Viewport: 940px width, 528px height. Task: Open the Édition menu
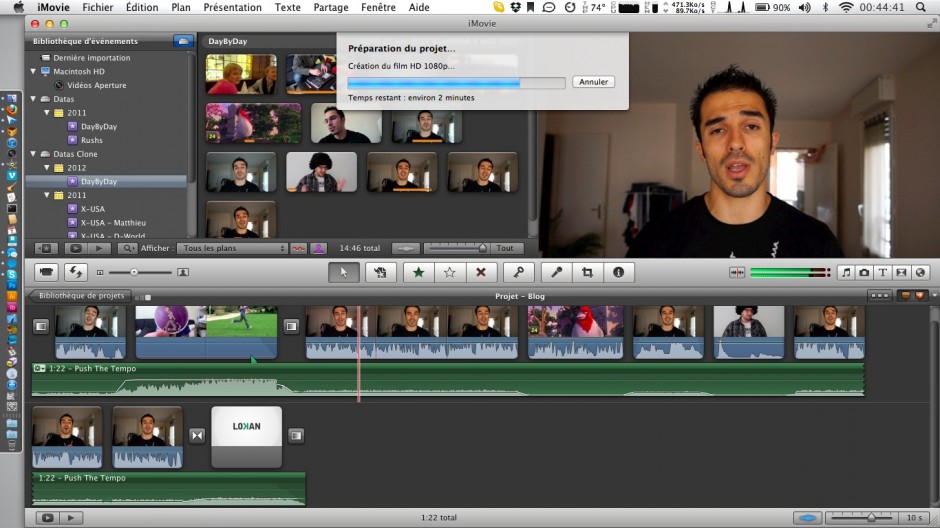(142, 7)
